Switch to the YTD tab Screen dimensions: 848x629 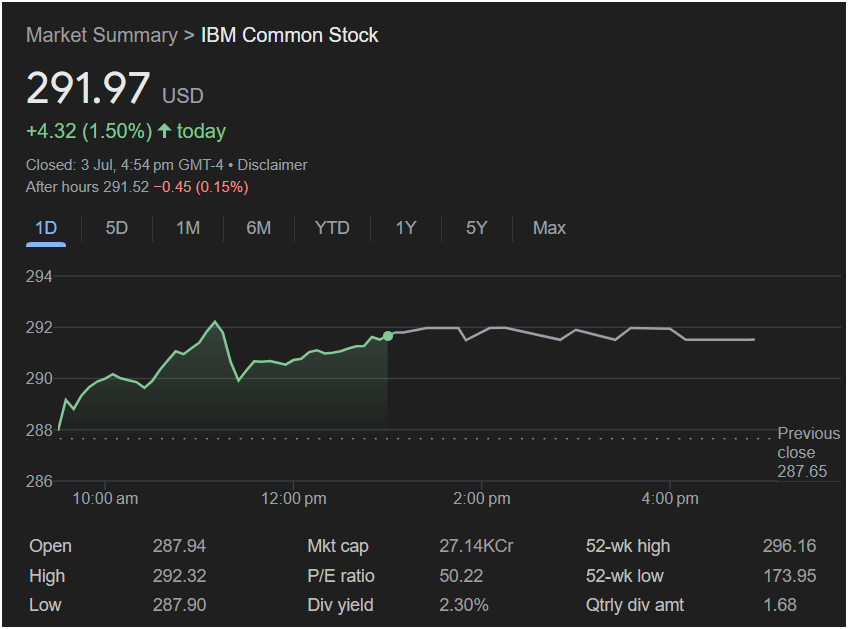coord(332,228)
